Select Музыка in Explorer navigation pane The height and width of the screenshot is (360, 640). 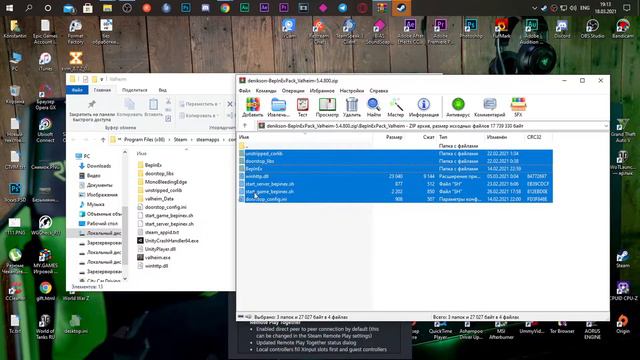91,204
